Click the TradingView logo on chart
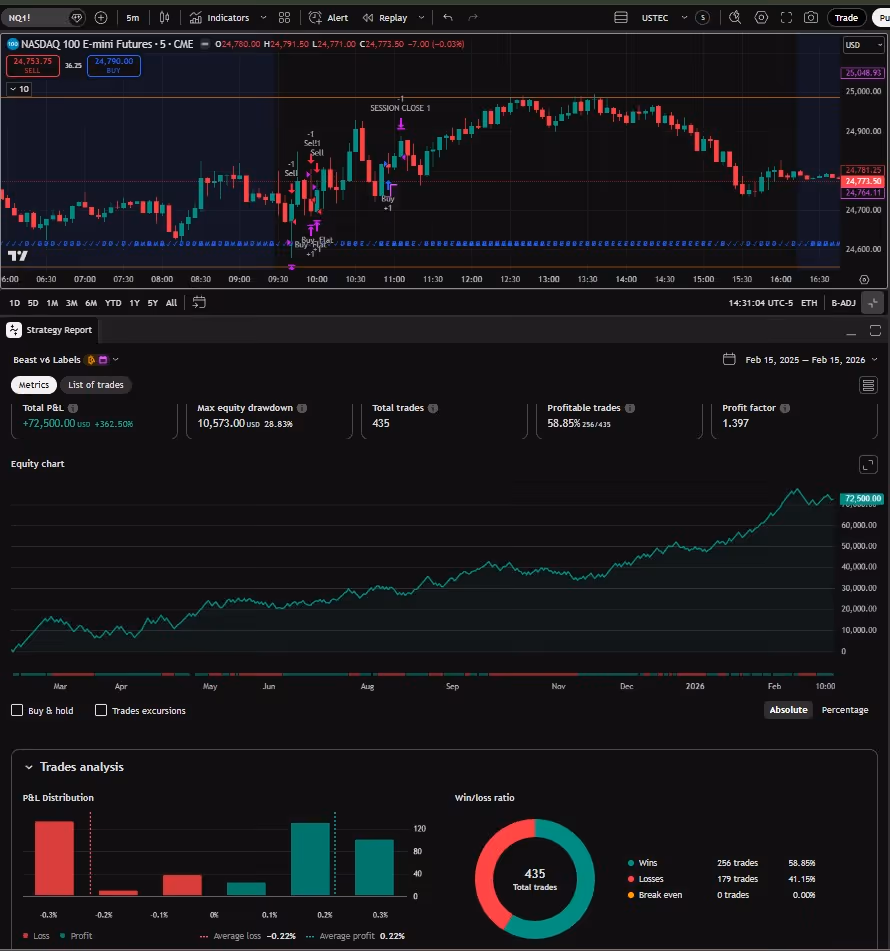890x951 pixels. click(x=18, y=256)
